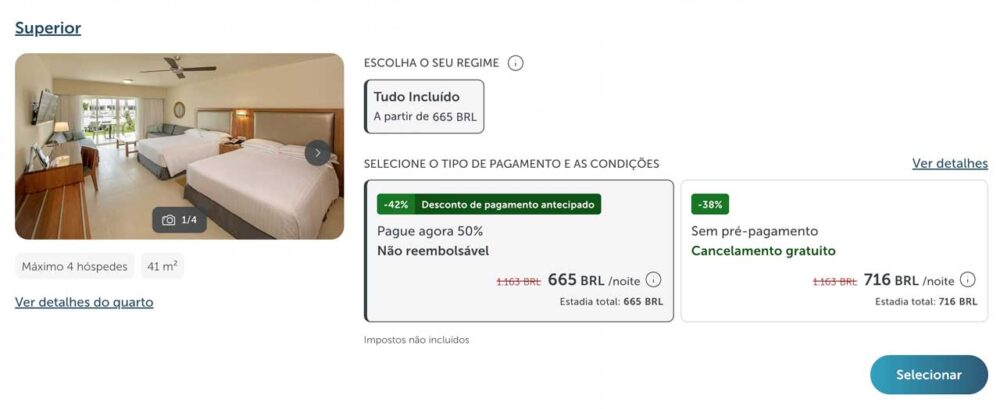Click the -42% discount badge
1000x409 pixels.
pyautogui.click(x=396, y=204)
